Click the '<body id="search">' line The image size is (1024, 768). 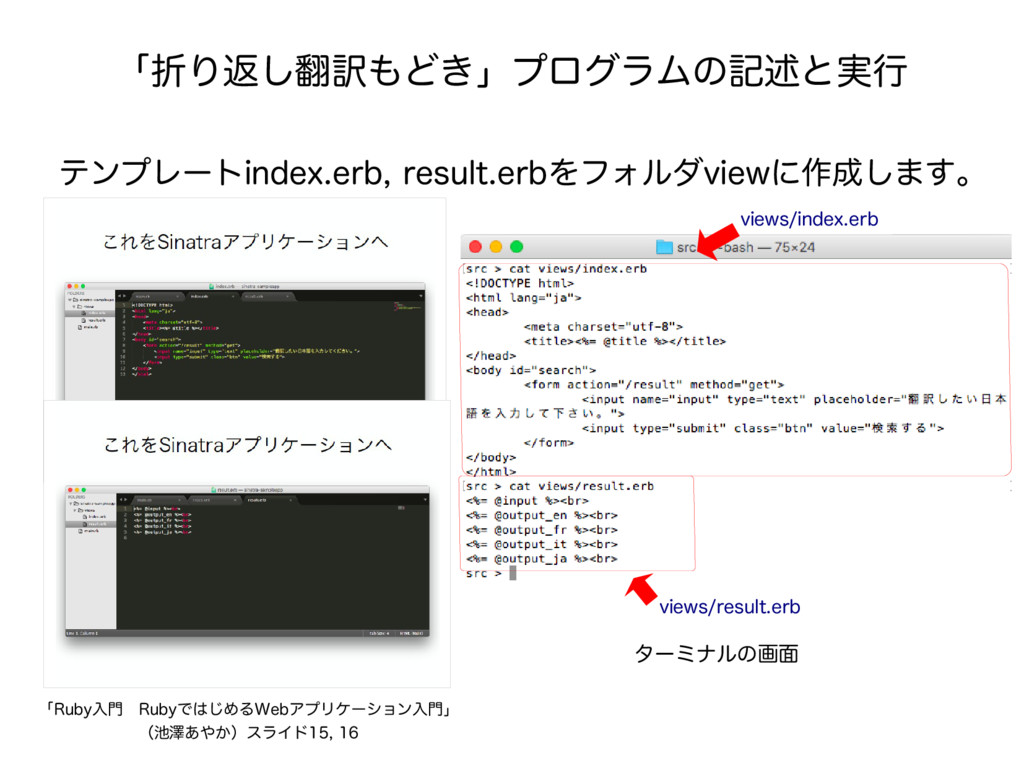pyautogui.click(x=531, y=370)
